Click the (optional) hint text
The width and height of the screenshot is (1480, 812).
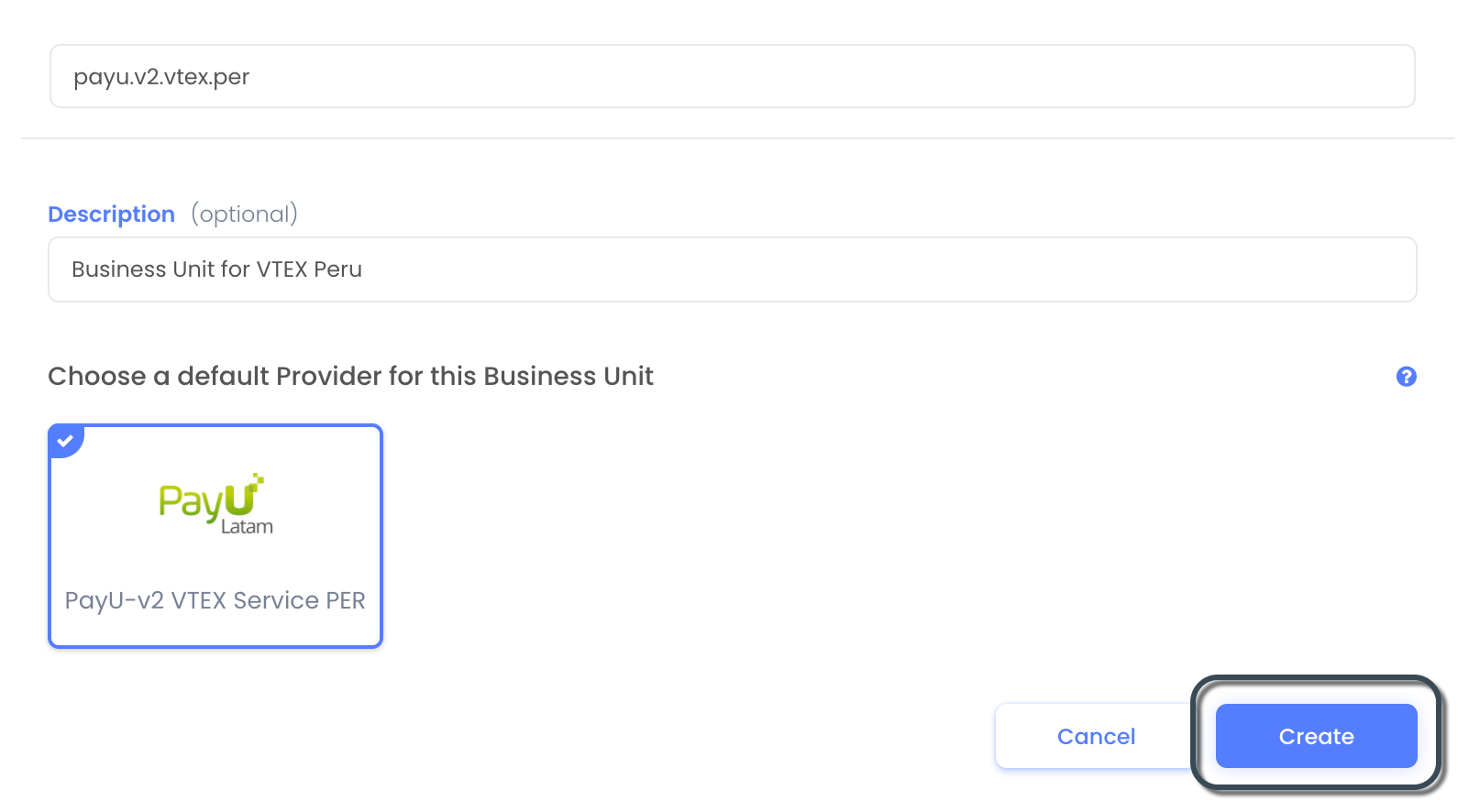(x=244, y=214)
